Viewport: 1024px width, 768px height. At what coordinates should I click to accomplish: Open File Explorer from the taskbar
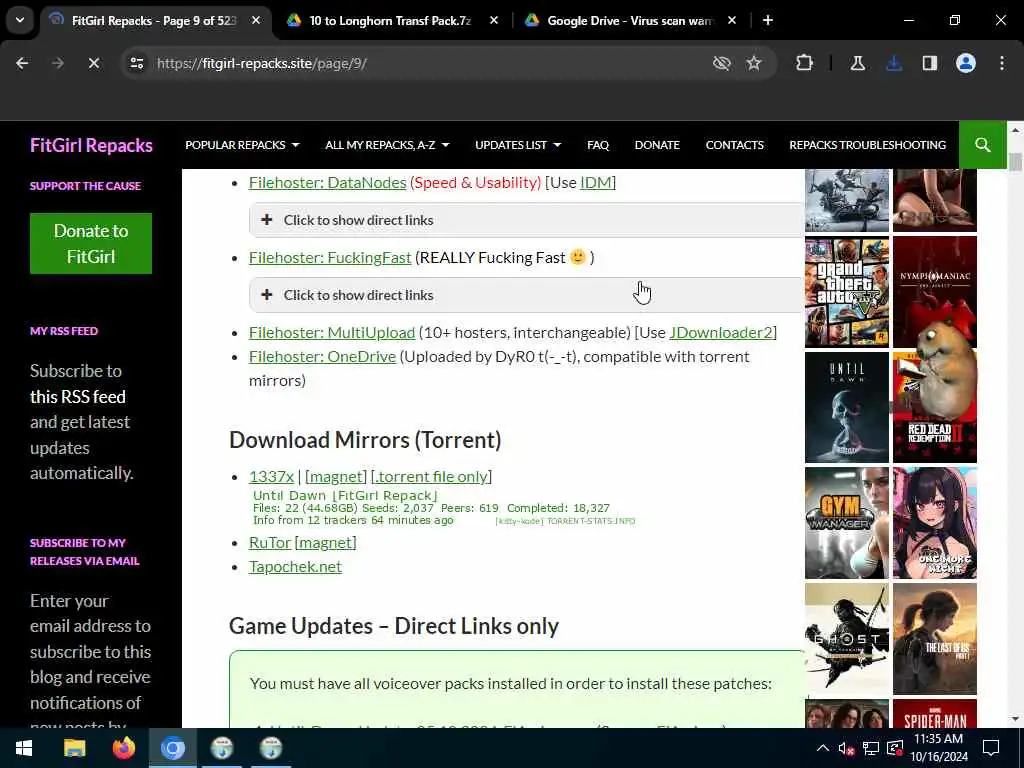click(74, 748)
